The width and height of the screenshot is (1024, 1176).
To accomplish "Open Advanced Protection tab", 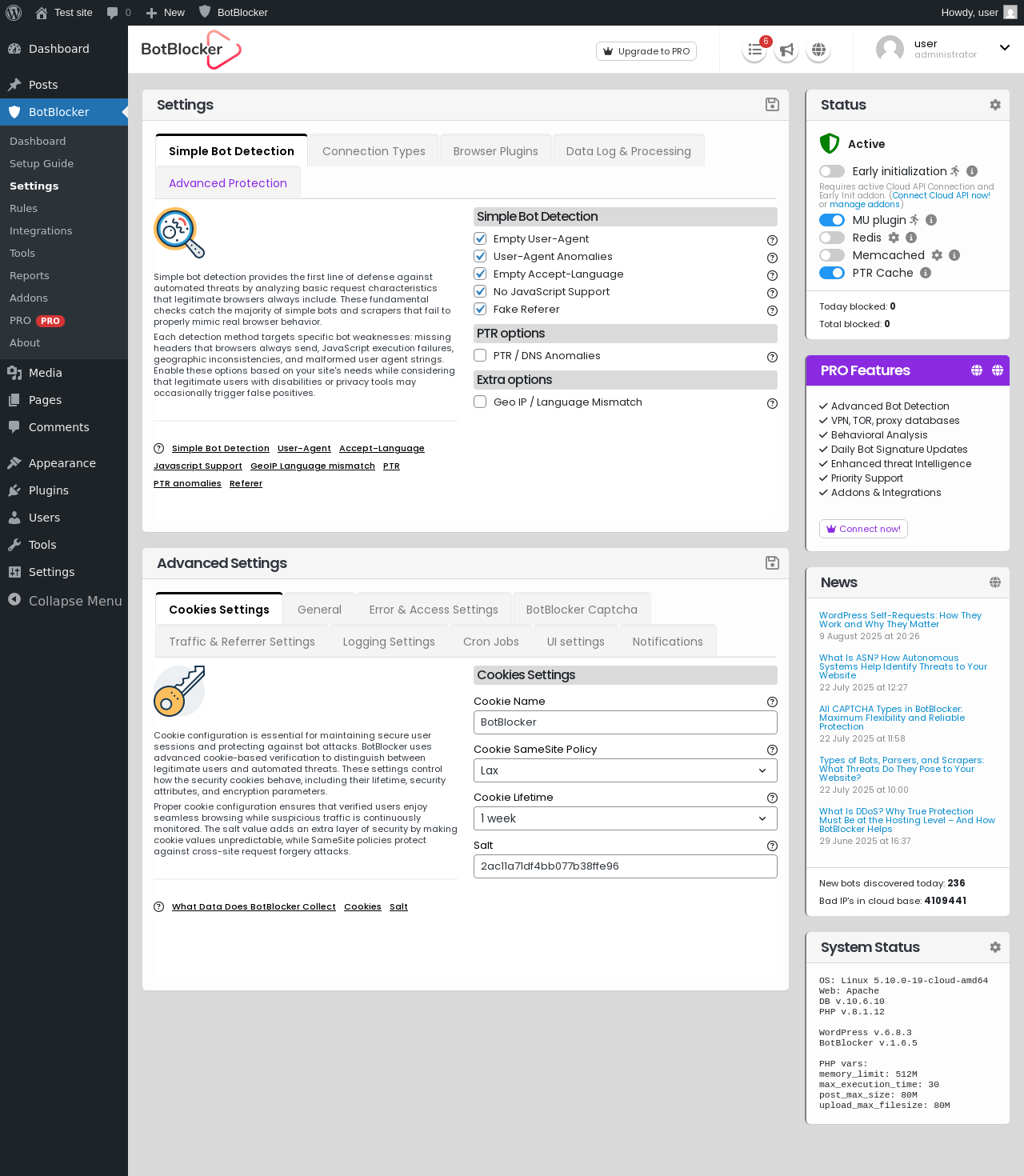I will (228, 183).
